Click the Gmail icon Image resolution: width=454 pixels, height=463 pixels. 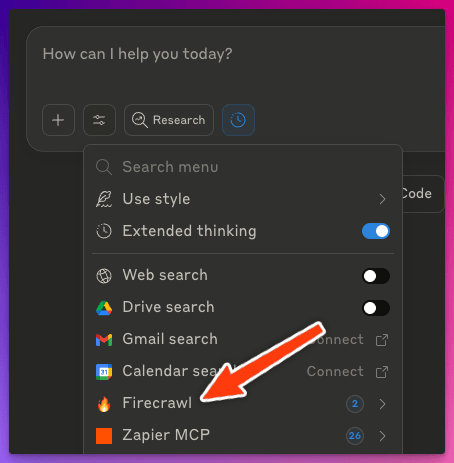click(x=104, y=340)
